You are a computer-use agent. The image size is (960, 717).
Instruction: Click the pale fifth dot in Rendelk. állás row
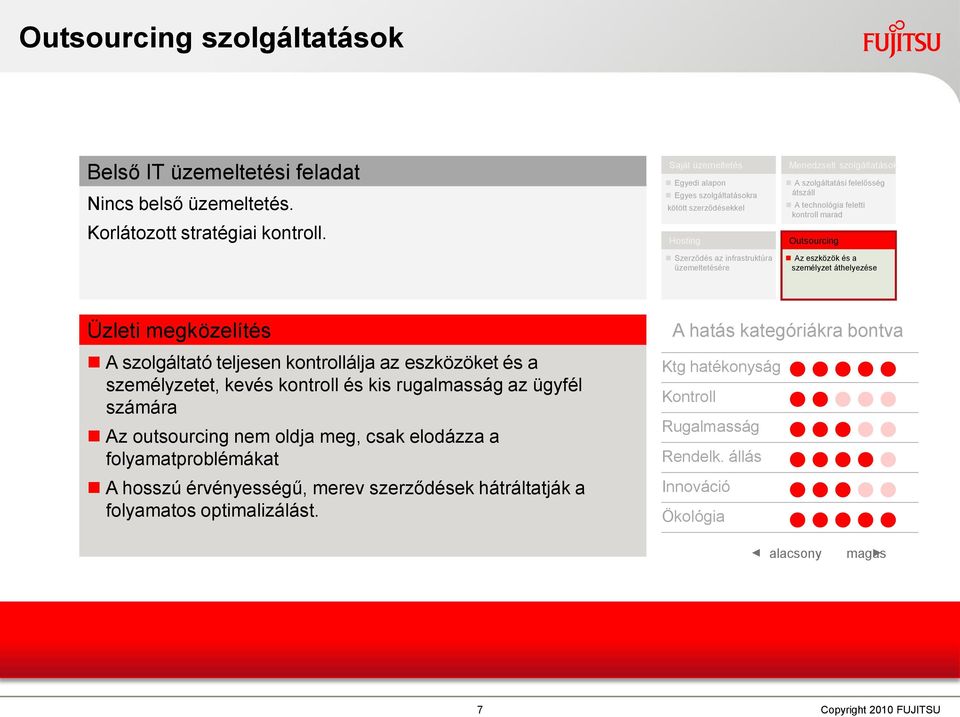coord(888,459)
